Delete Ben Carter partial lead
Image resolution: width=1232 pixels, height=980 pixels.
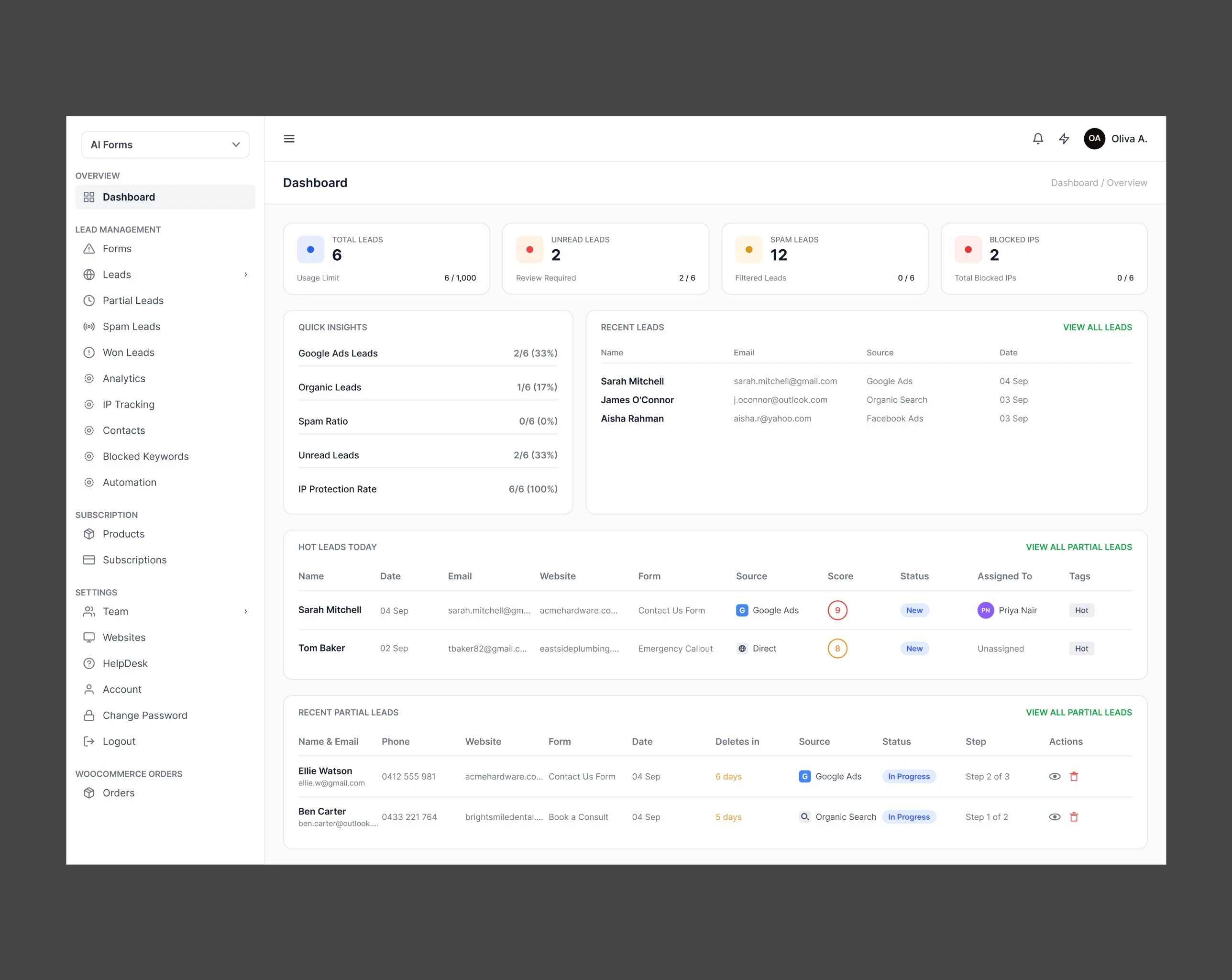click(1074, 816)
